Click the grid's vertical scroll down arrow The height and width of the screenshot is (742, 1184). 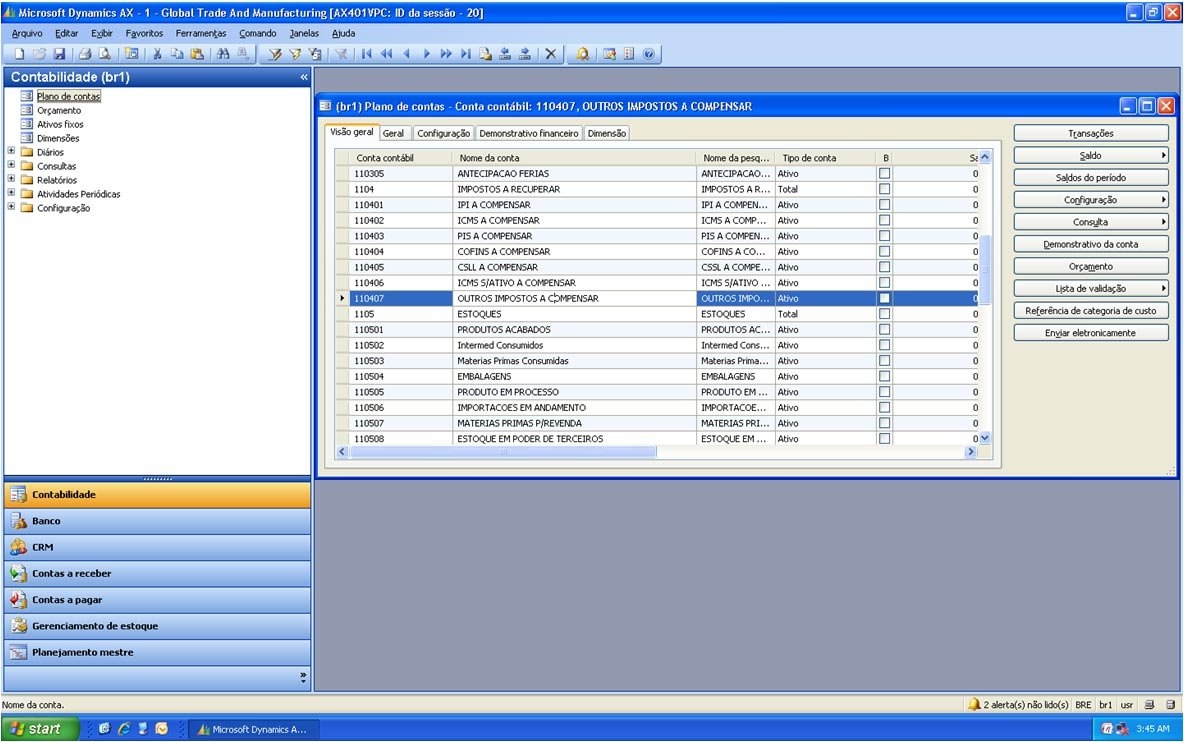pyautogui.click(x=985, y=438)
